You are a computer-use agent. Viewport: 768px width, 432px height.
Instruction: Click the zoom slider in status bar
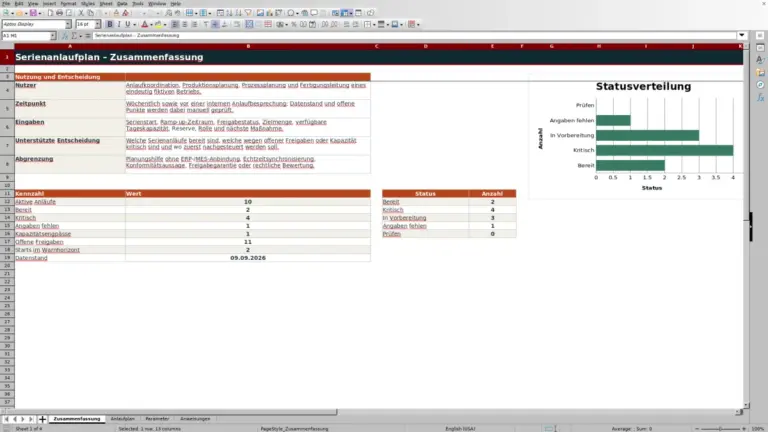click(x=720, y=429)
